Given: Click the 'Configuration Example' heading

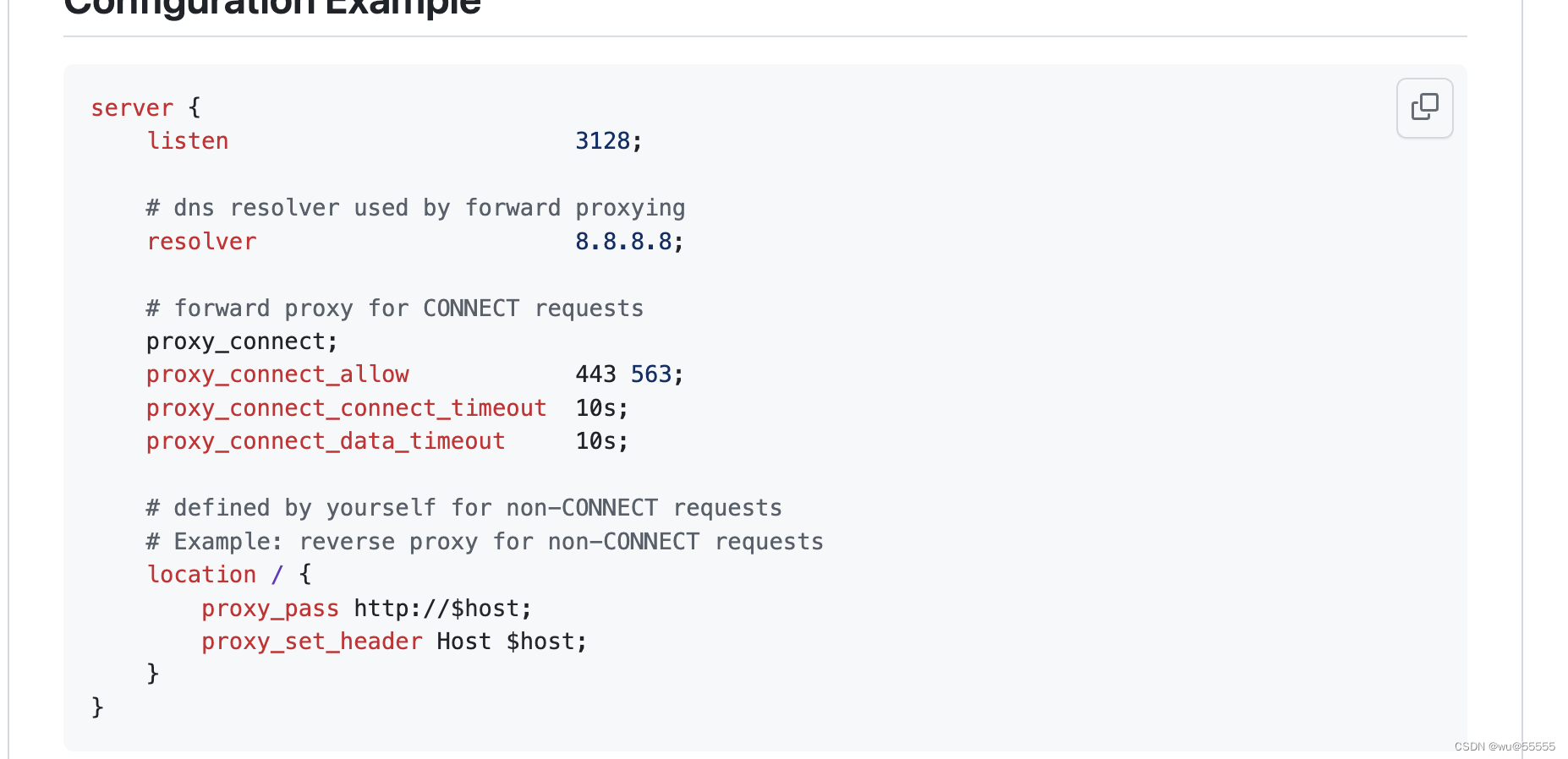Looking at the screenshot, I should point(272,7).
